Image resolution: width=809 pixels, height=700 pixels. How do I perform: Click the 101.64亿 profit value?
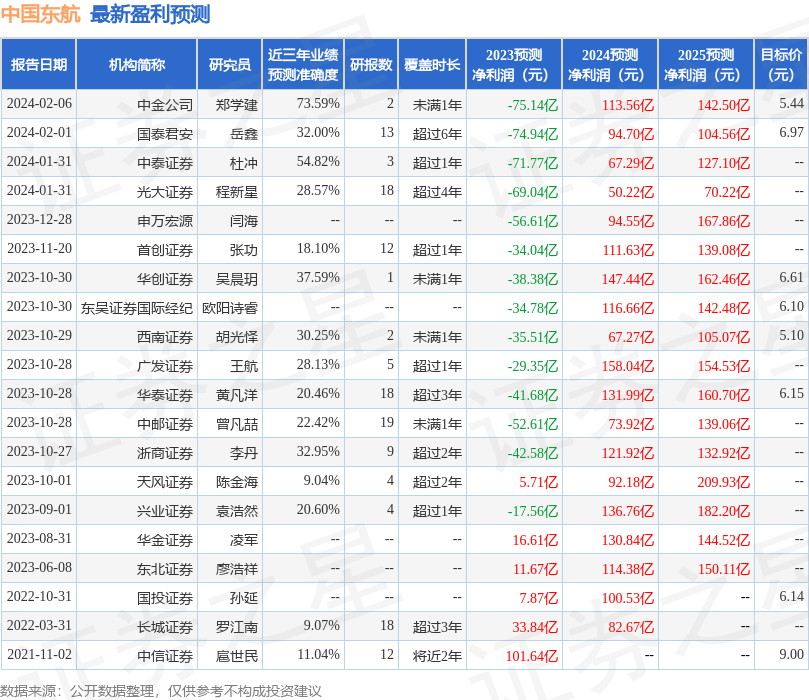[x=532, y=656]
